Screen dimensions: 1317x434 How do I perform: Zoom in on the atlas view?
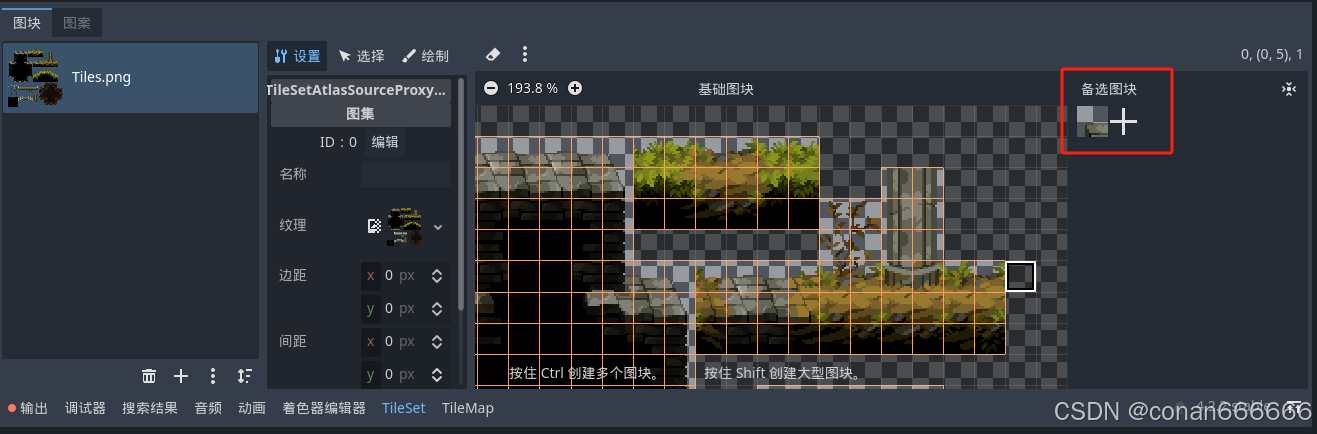[575, 88]
